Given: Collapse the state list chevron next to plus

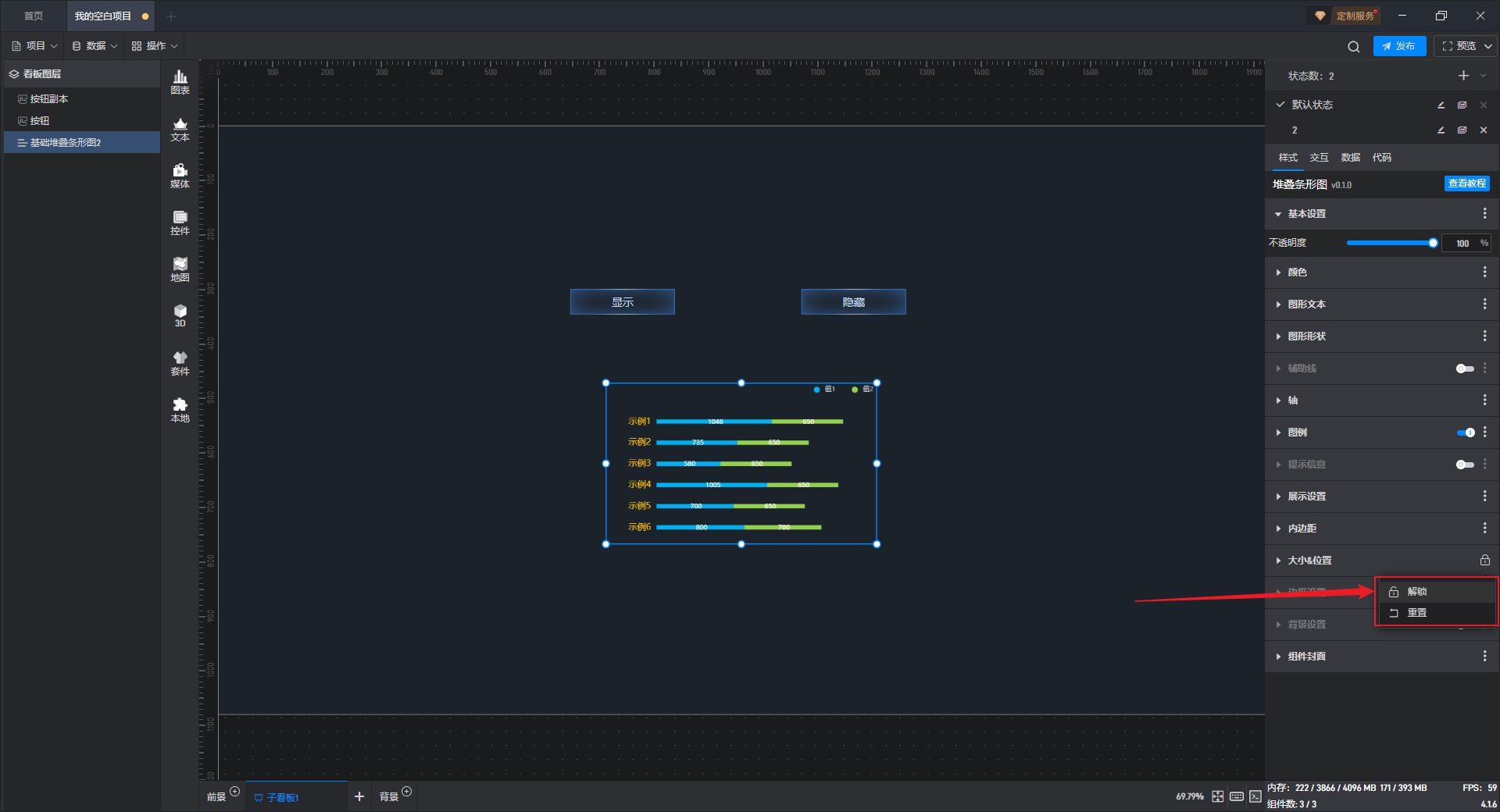Looking at the screenshot, I should [x=1483, y=76].
